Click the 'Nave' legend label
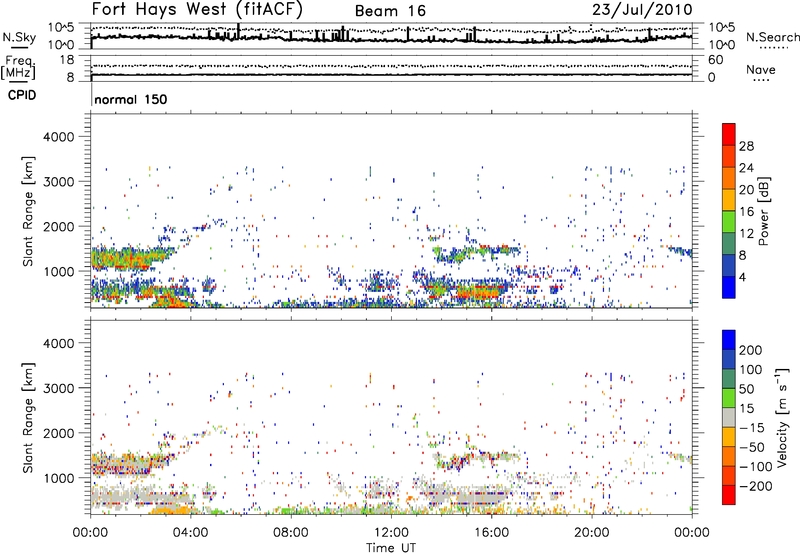The image size is (800, 554). pos(761,70)
